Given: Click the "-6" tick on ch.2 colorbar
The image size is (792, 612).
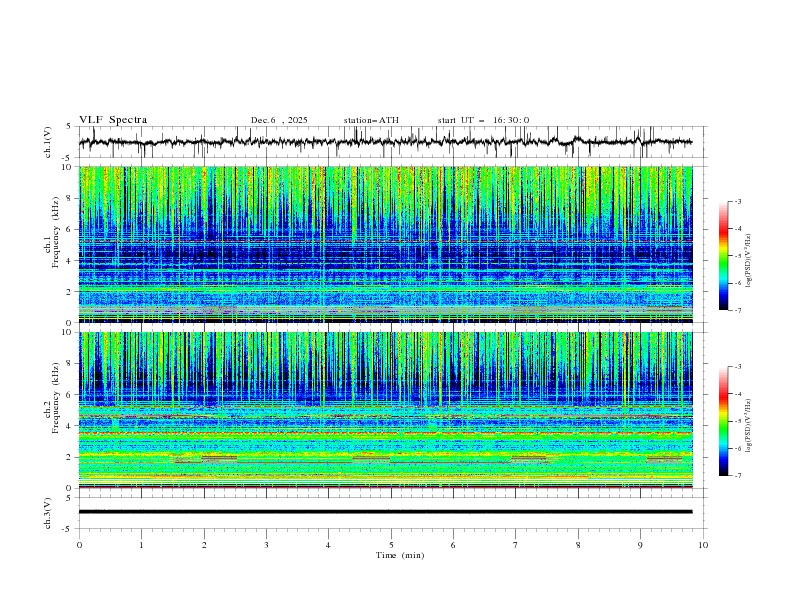Looking at the screenshot, I should tap(738, 448).
